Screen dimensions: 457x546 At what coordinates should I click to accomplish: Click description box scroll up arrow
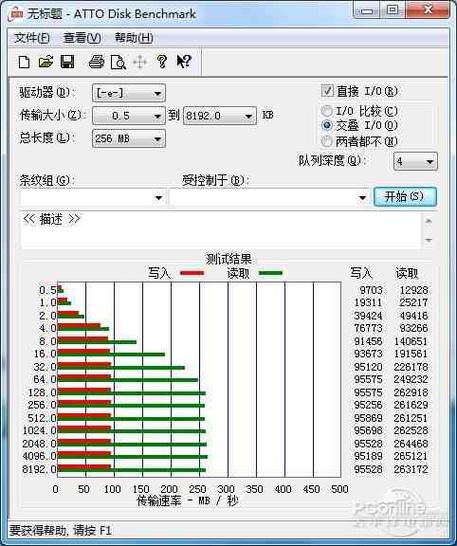429,221
